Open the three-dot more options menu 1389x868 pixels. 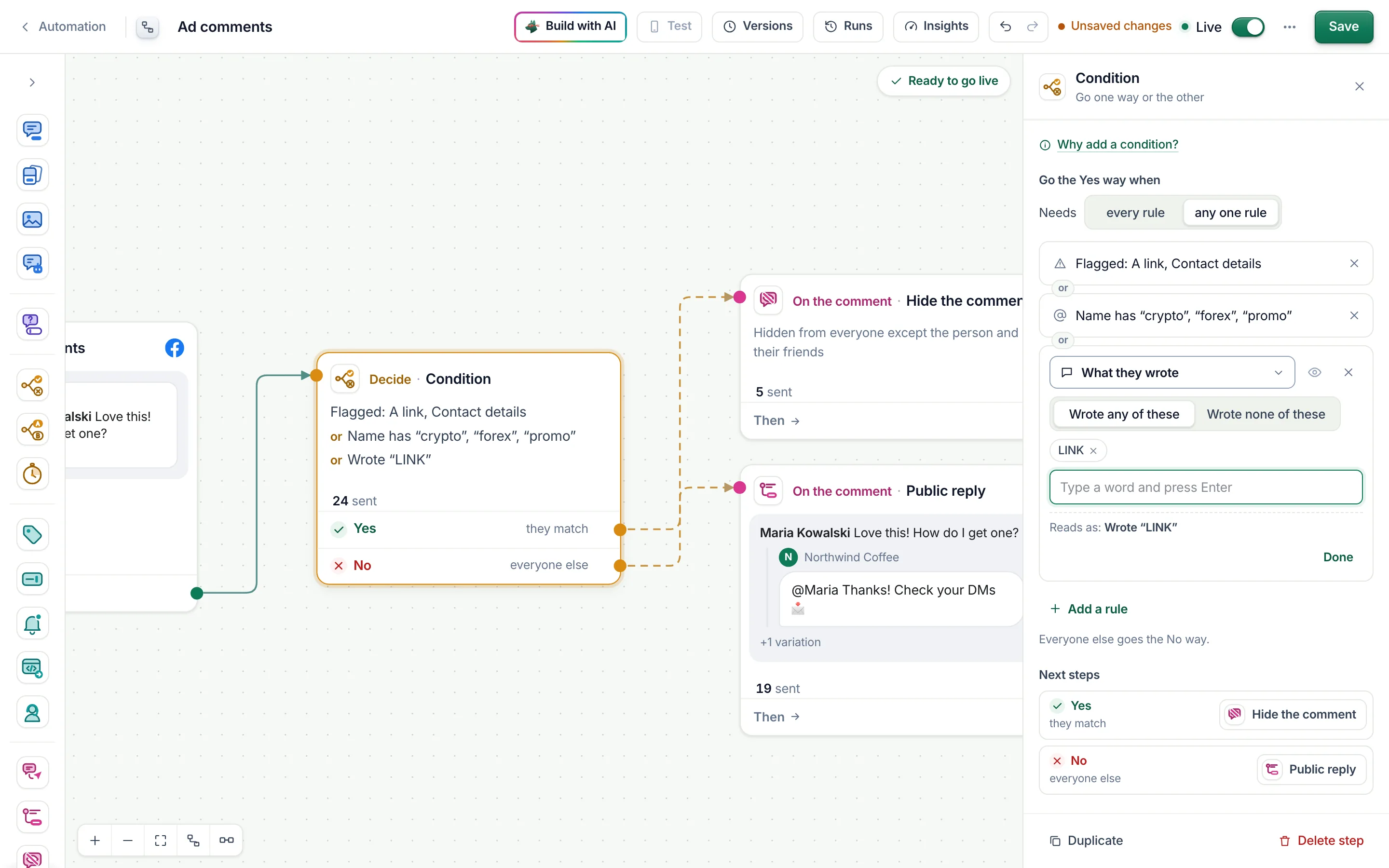point(1289,27)
